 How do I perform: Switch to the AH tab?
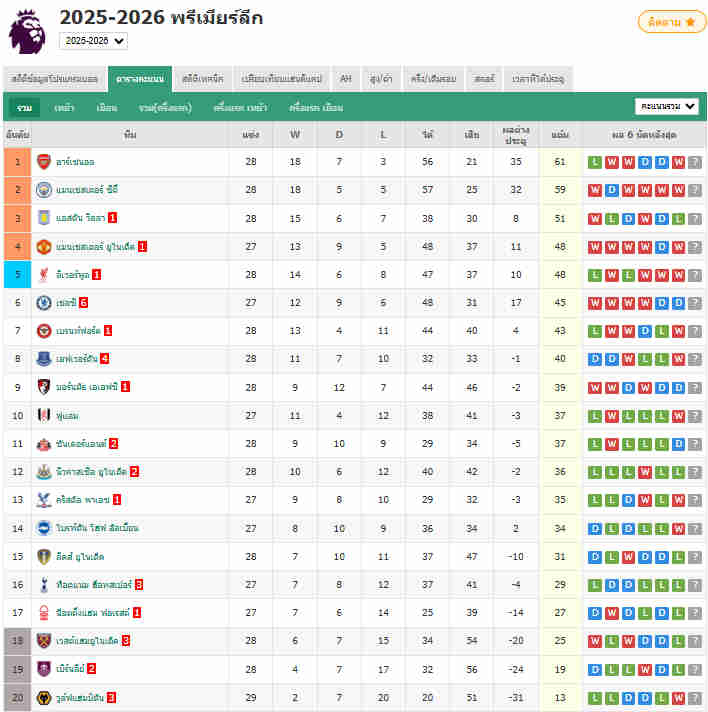[x=346, y=78]
